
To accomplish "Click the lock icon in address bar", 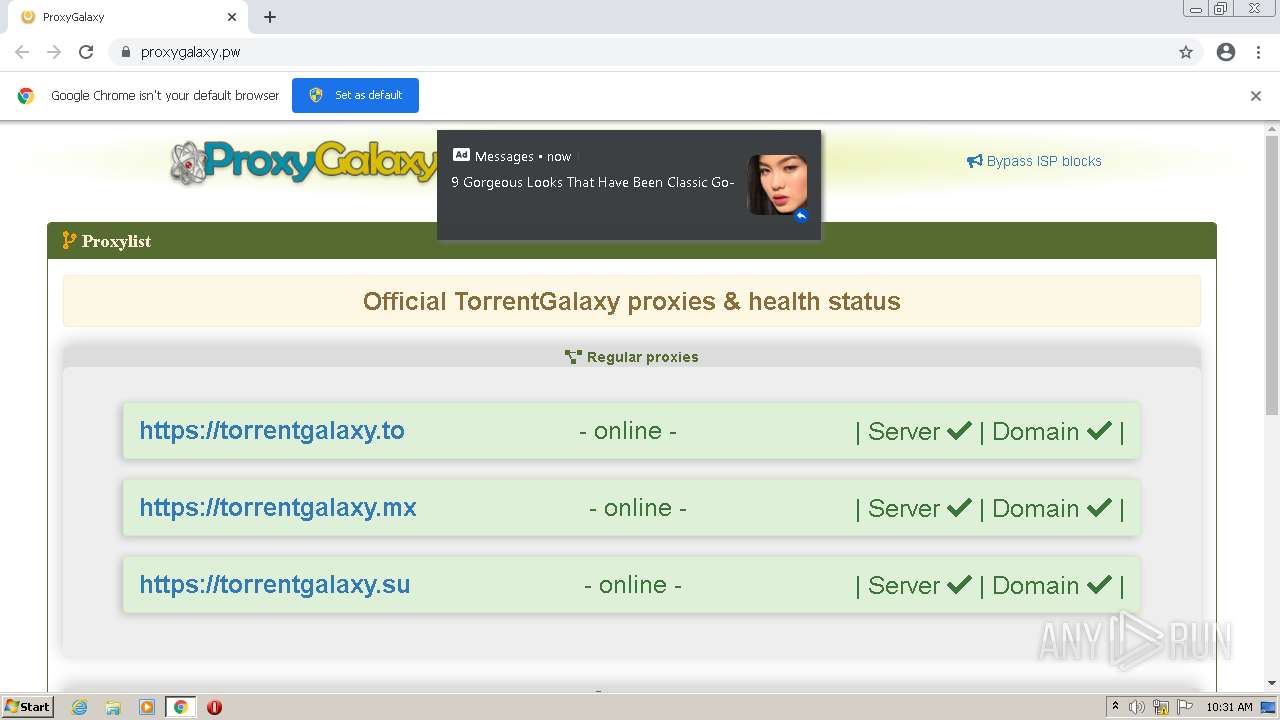I will (125, 52).
